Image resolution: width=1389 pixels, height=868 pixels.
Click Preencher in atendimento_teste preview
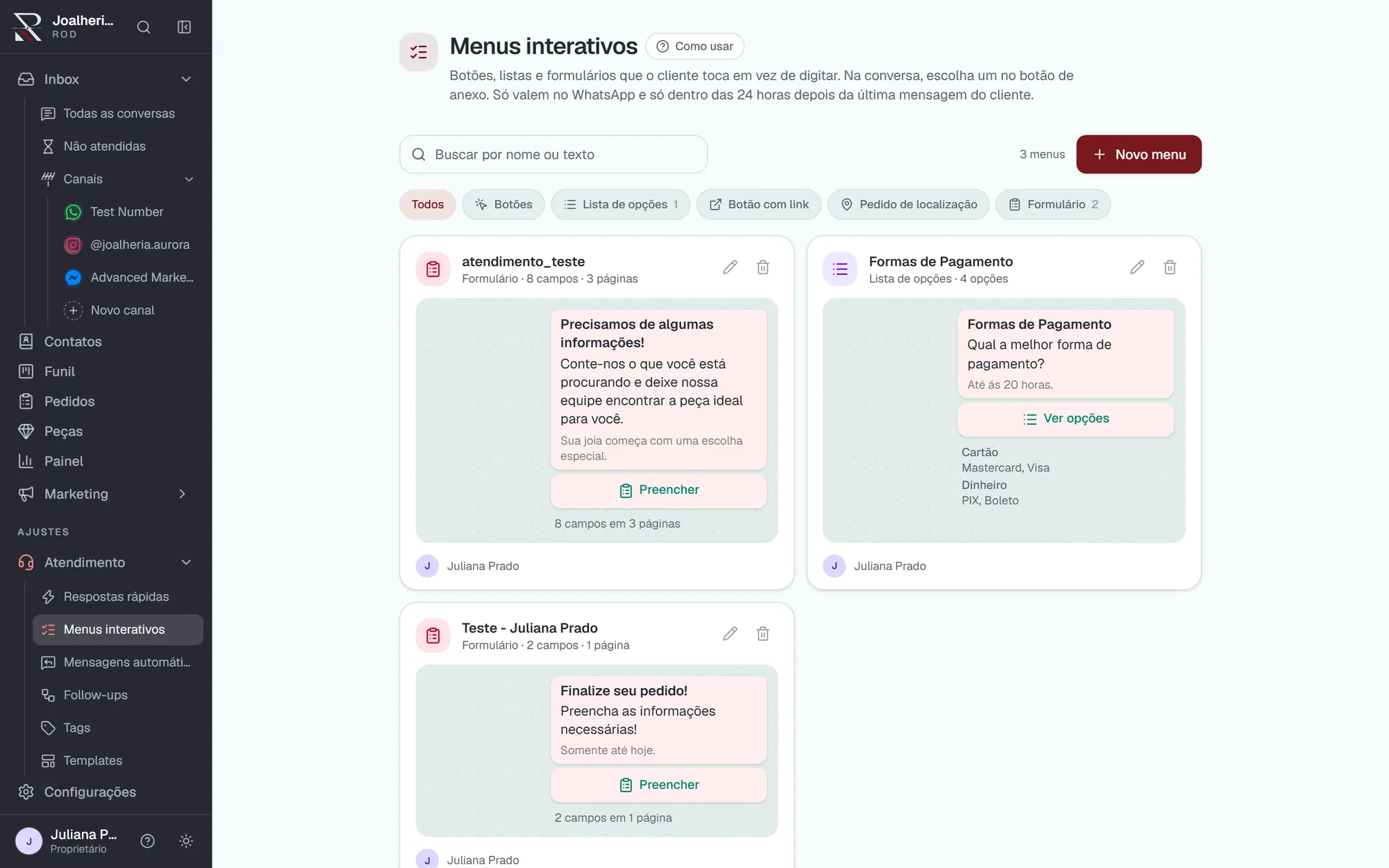[x=658, y=490]
